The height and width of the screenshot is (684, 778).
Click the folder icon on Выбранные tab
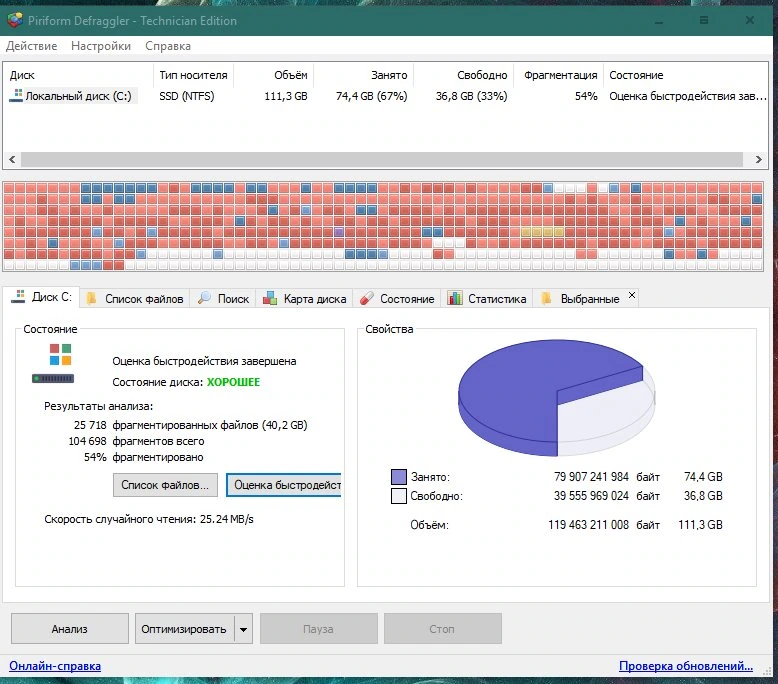point(546,298)
